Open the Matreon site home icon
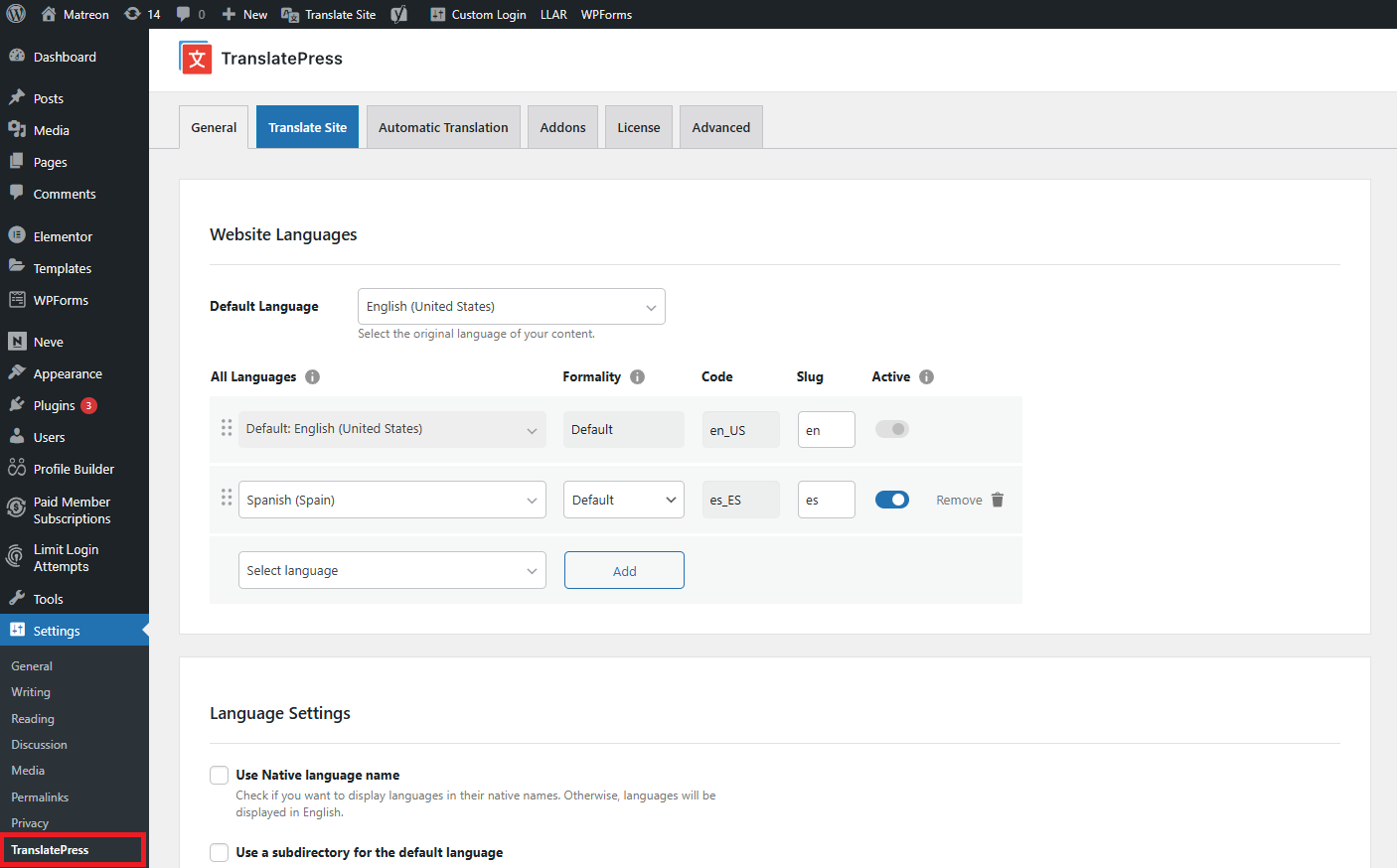The image size is (1397, 868). [48, 14]
